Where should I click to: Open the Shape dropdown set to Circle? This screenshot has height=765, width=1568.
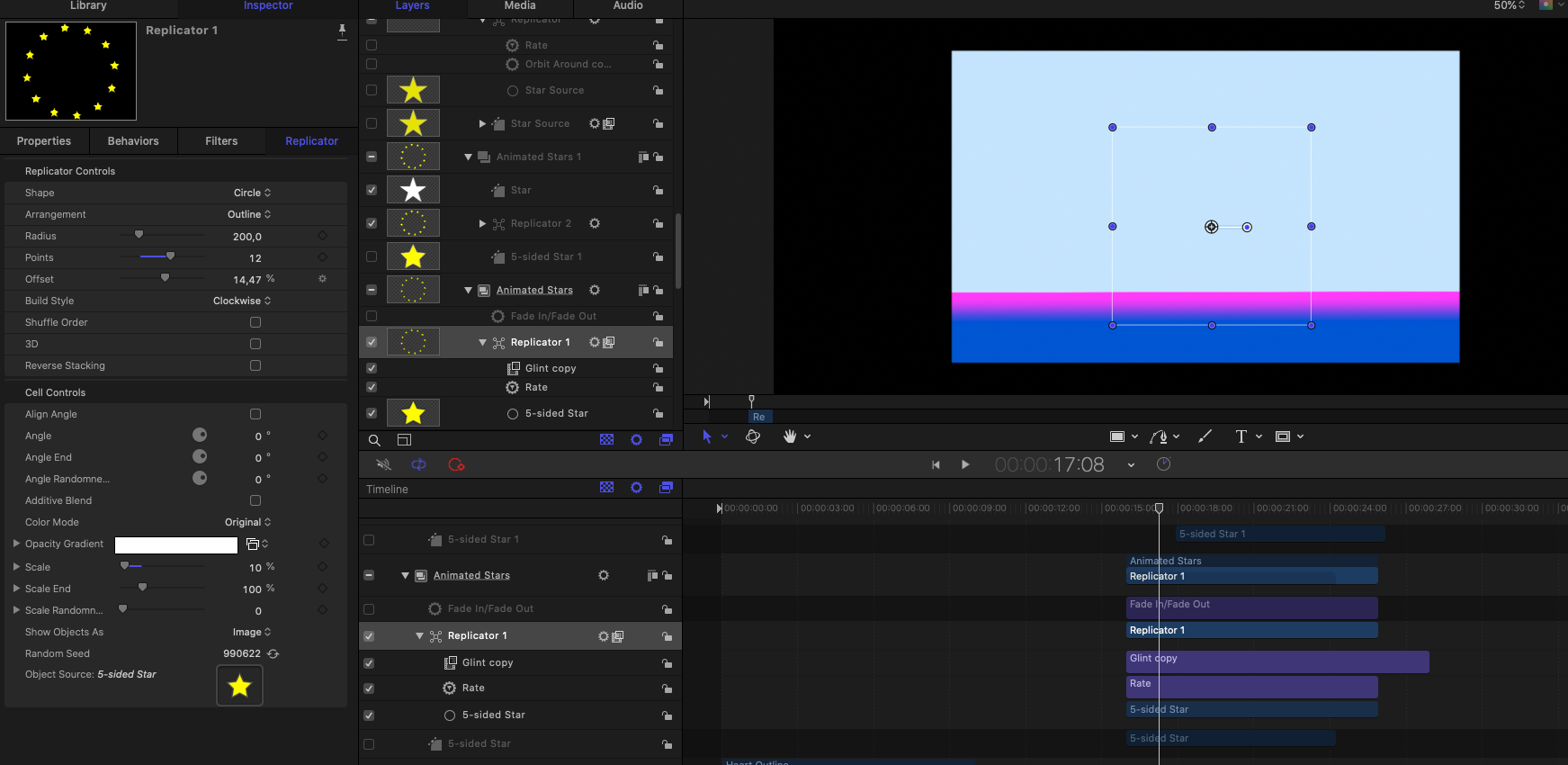[x=252, y=193]
